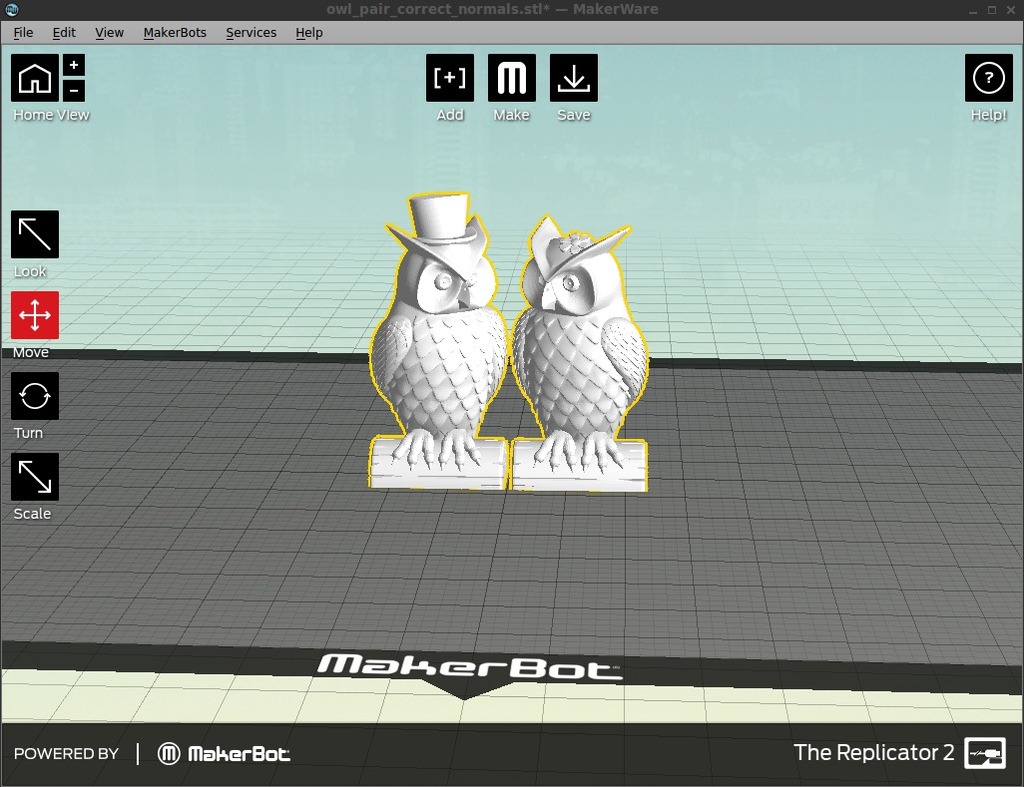Viewport: 1024px width, 787px height.
Task: Click The Replicator 2 printer label
Action: (x=874, y=753)
